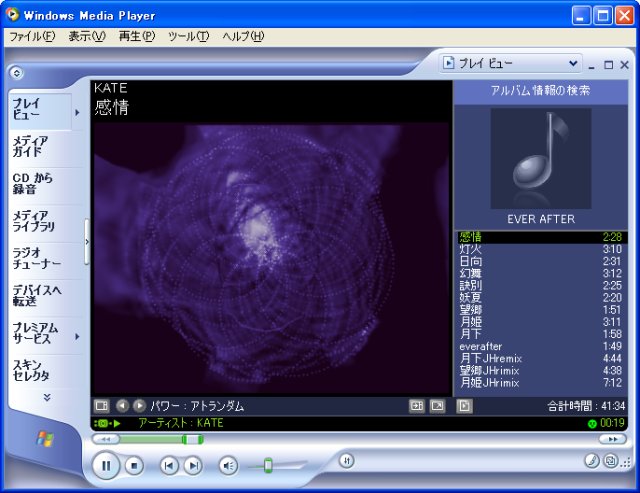
Task: Click the green status icon beside 00:19
Action: coord(592,424)
